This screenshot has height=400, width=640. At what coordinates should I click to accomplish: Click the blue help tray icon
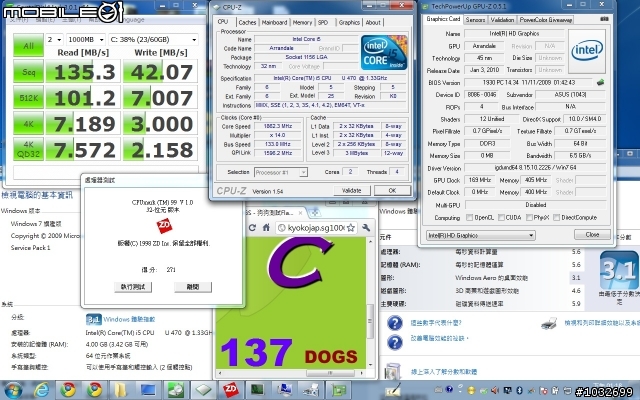pos(449,390)
